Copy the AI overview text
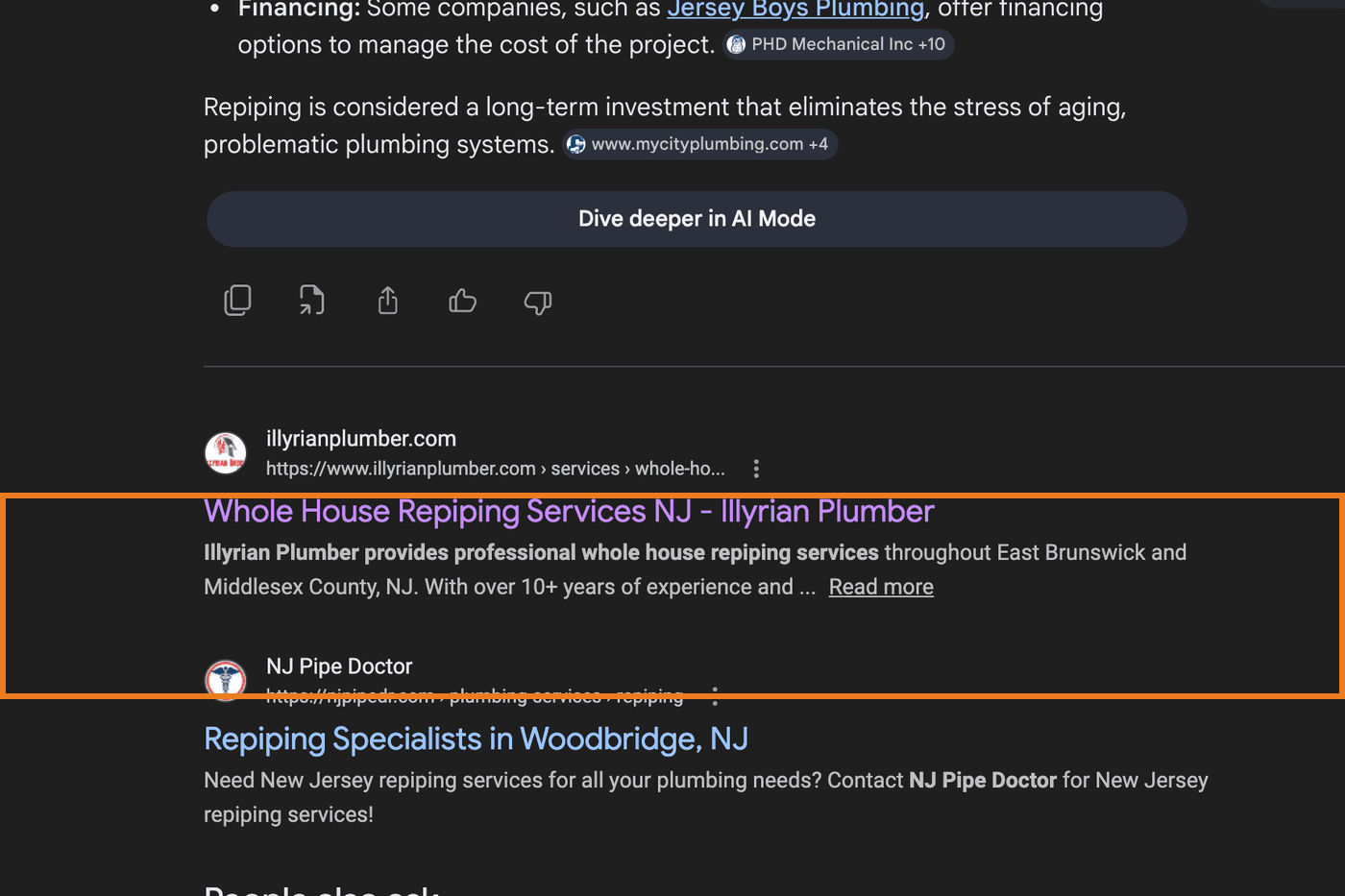This screenshot has height=896, width=1345. coord(237,301)
